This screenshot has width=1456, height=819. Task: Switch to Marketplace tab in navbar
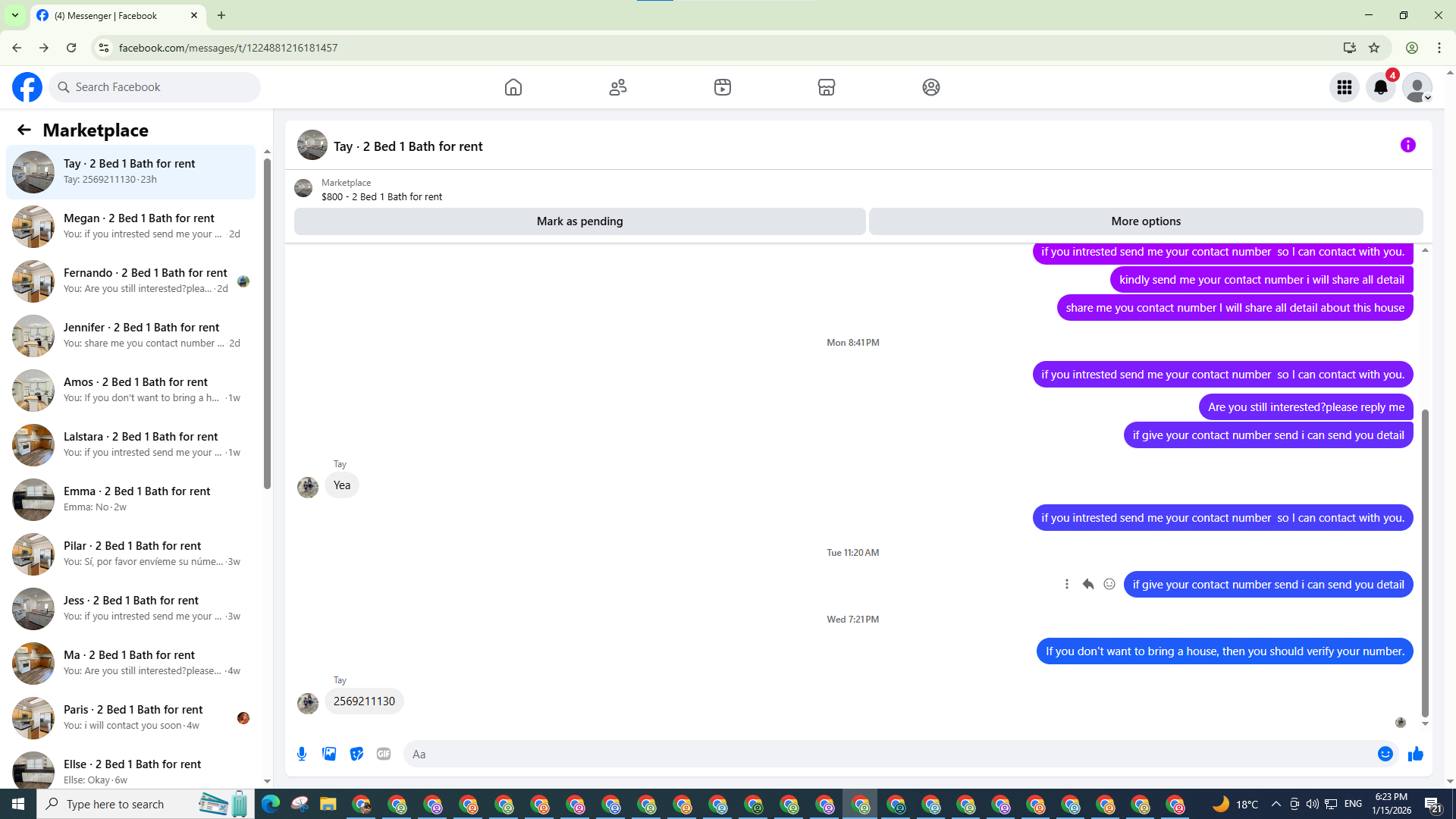pyautogui.click(x=826, y=87)
